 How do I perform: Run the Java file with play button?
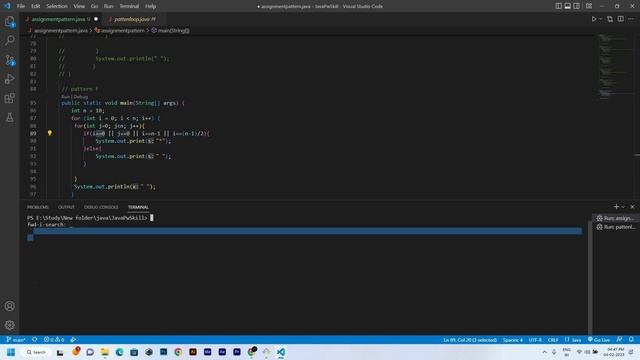pyautogui.click(x=594, y=19)
